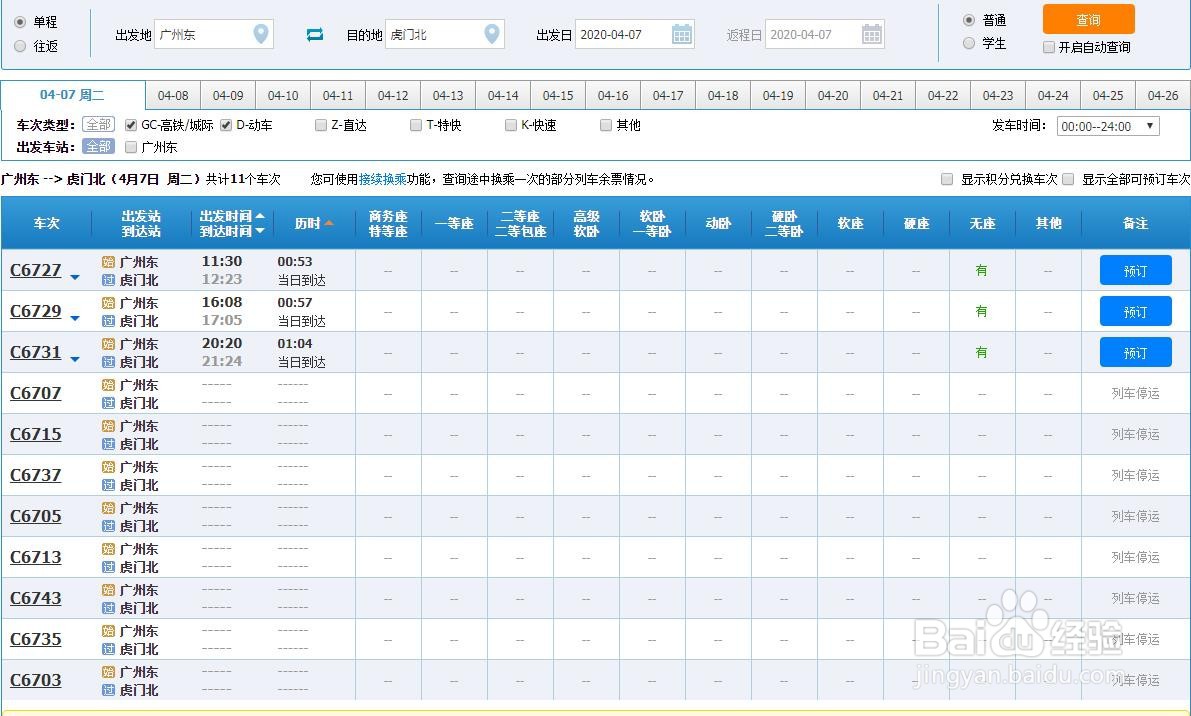
Task: Swap departure and destination stations
Action: (x=315, y=34)
